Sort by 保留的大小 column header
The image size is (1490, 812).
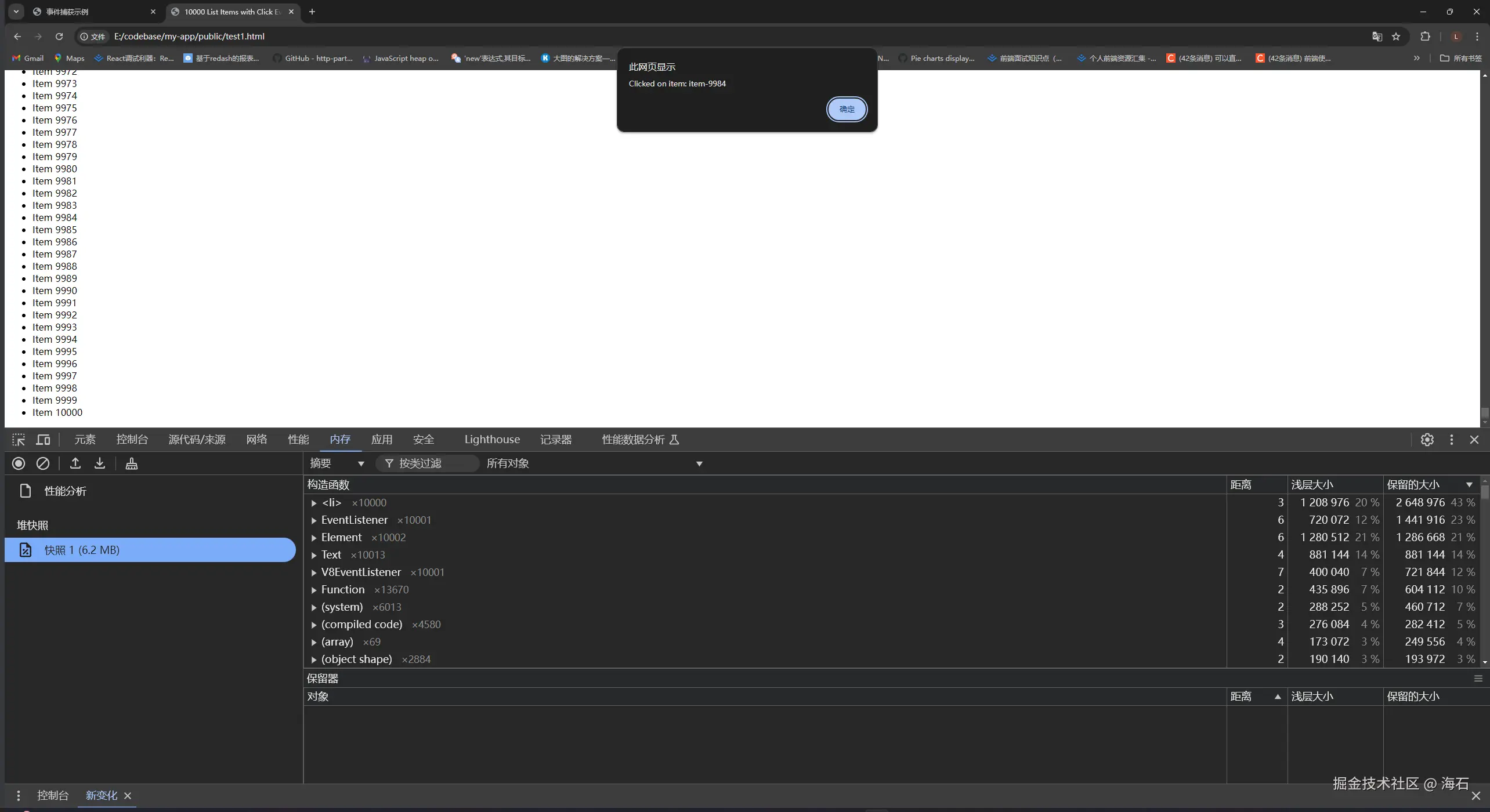click(x=1413, y=485)
